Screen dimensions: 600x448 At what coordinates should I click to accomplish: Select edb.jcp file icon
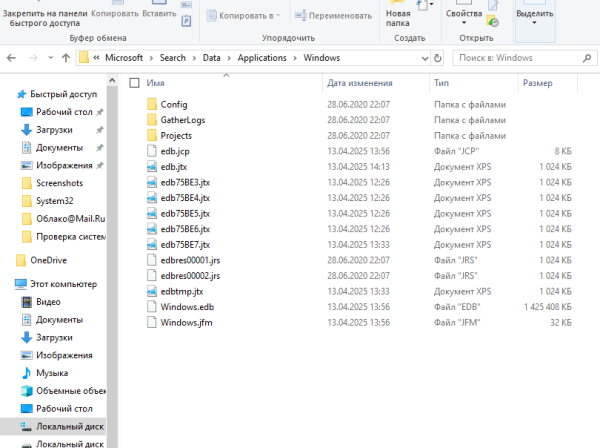tap(152, 151)
